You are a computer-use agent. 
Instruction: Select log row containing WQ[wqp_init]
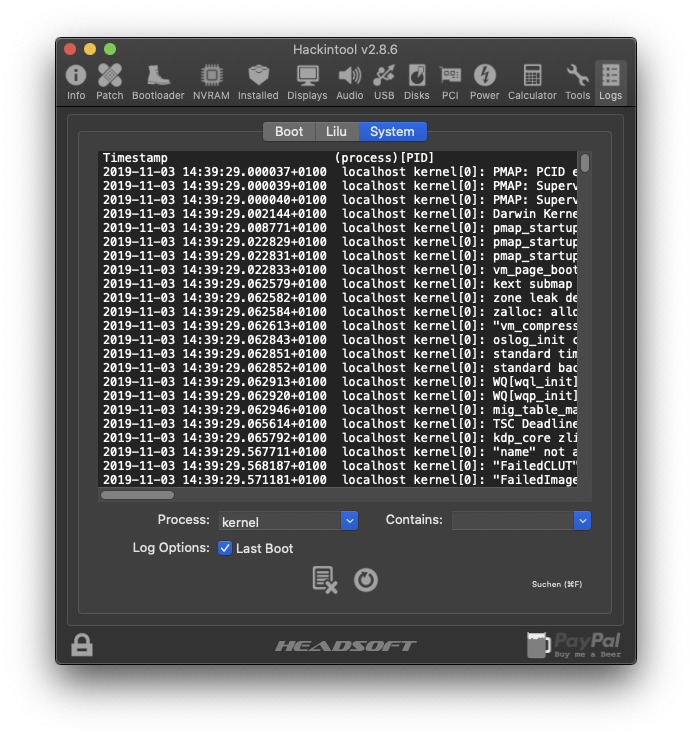click(338, 396)
